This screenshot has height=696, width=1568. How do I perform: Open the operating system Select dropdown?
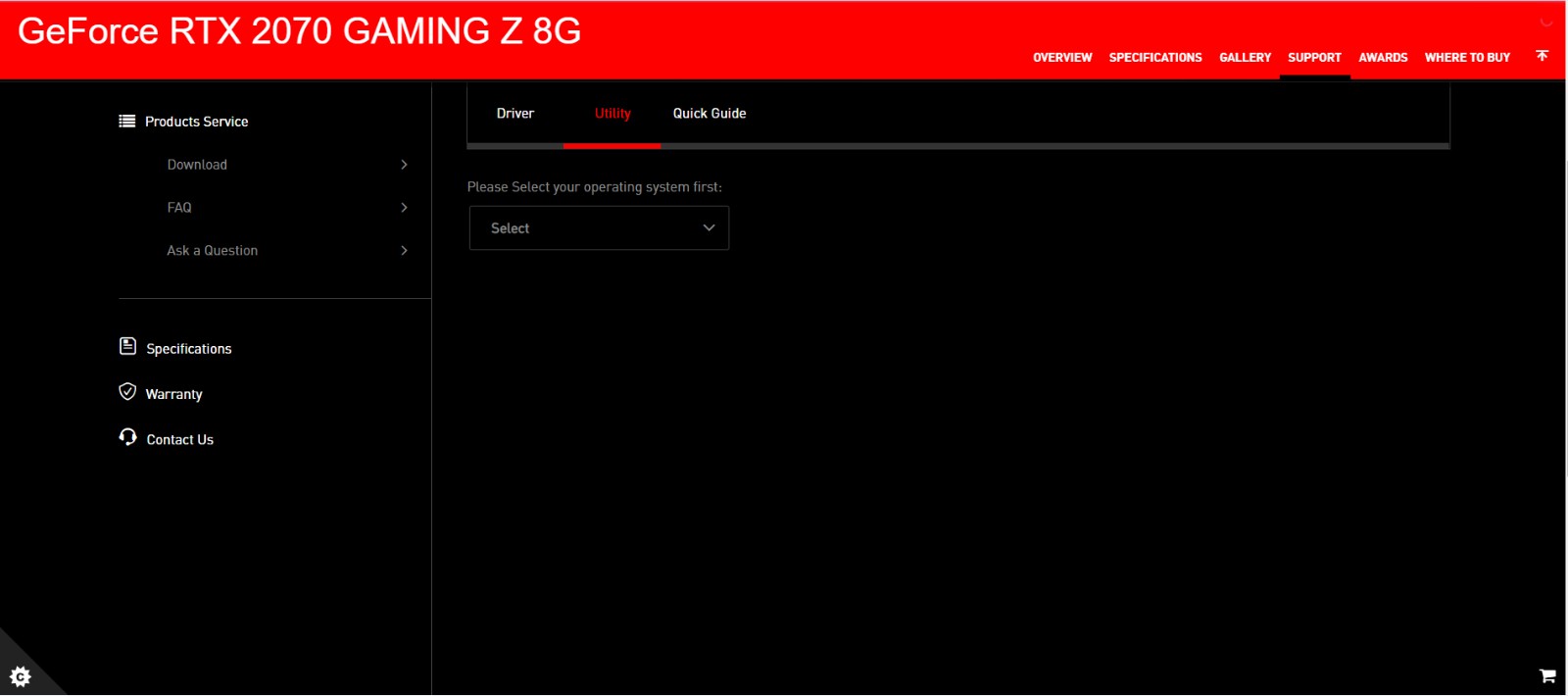point(599,228)
